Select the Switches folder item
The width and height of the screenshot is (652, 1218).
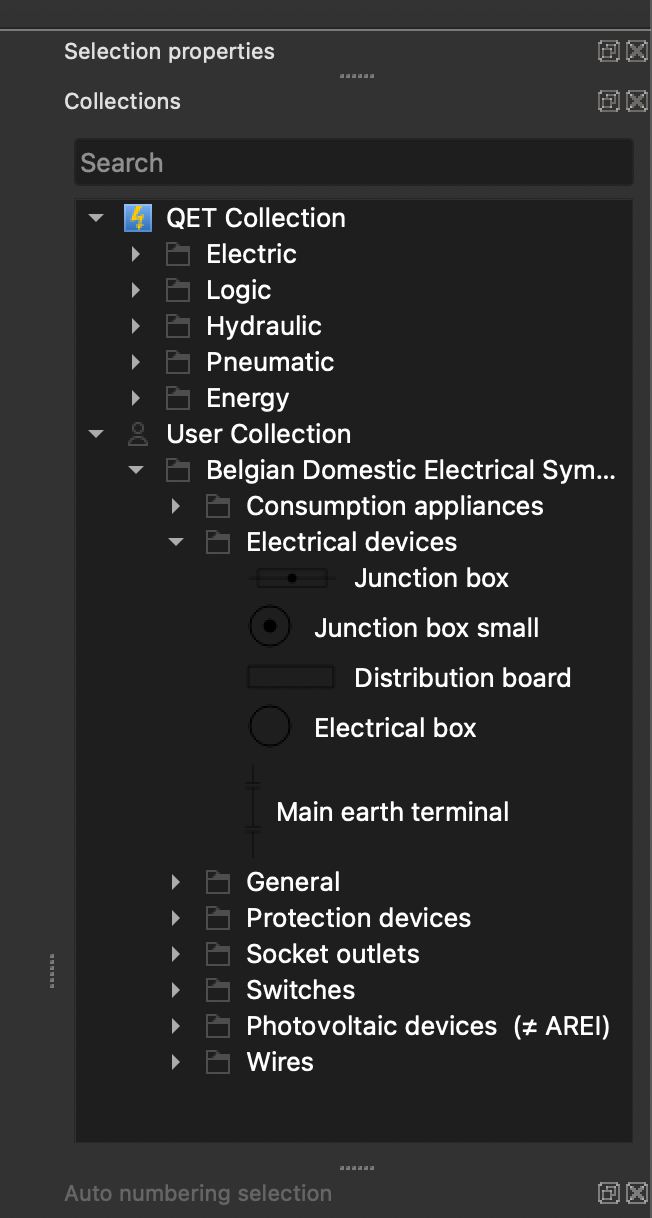(300, 990)
